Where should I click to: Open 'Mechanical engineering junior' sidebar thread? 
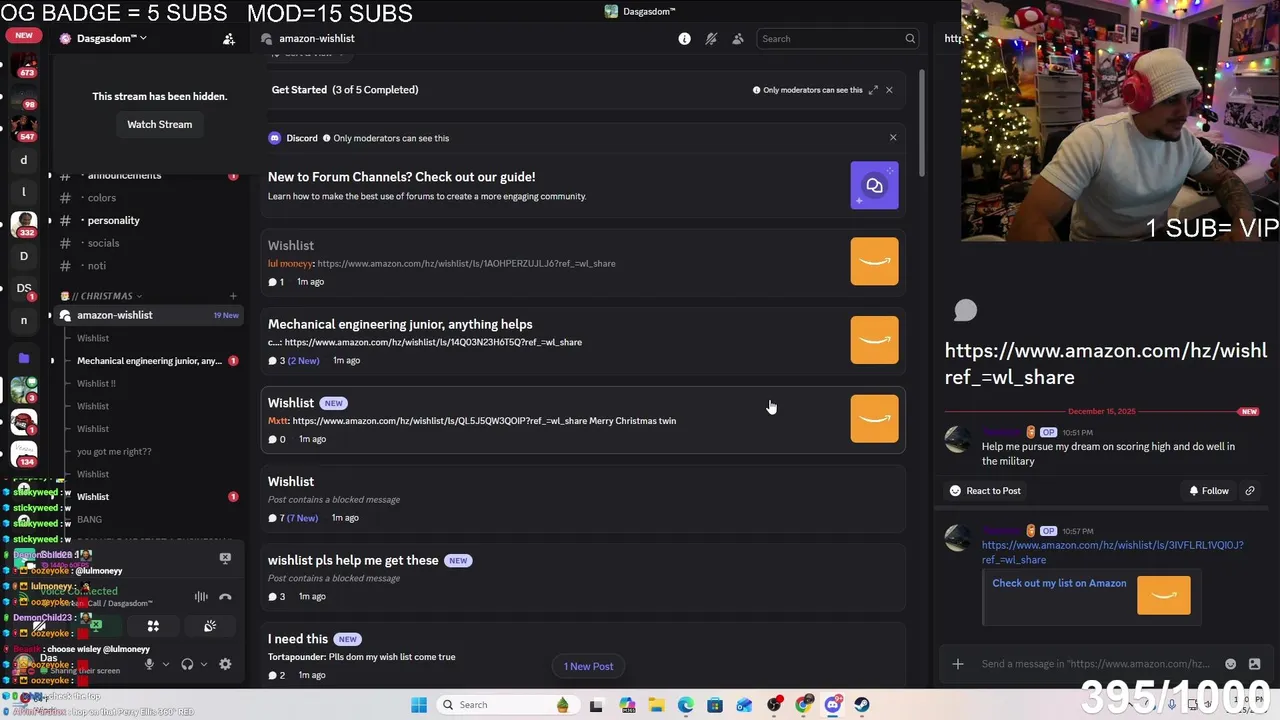149,361
